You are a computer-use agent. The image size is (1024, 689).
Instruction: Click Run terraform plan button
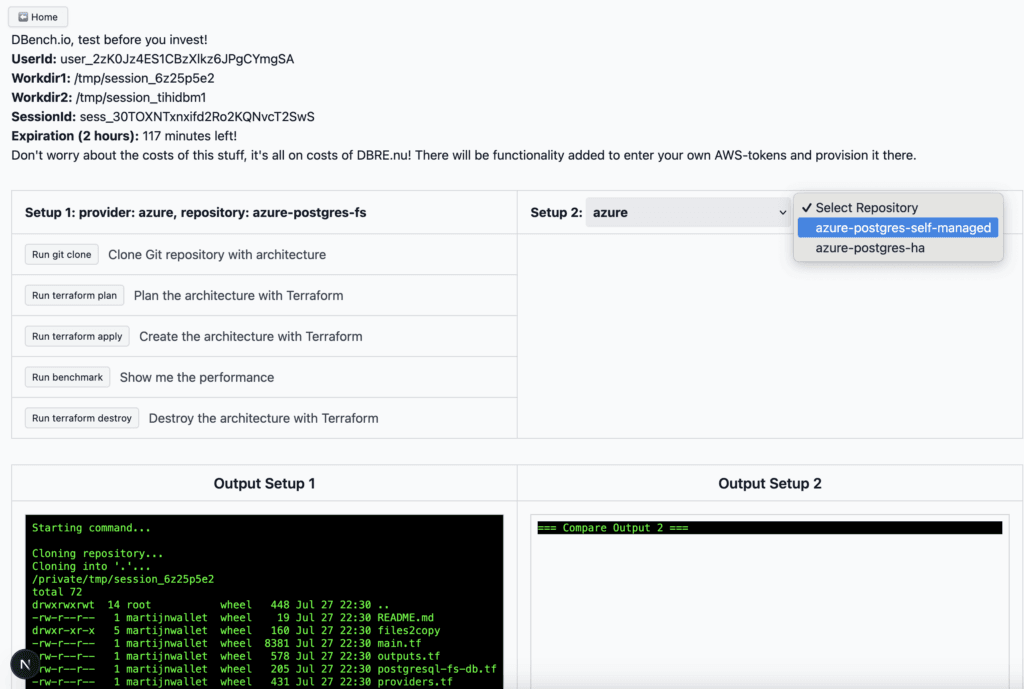pyautogui.click(x=74, y=295)
